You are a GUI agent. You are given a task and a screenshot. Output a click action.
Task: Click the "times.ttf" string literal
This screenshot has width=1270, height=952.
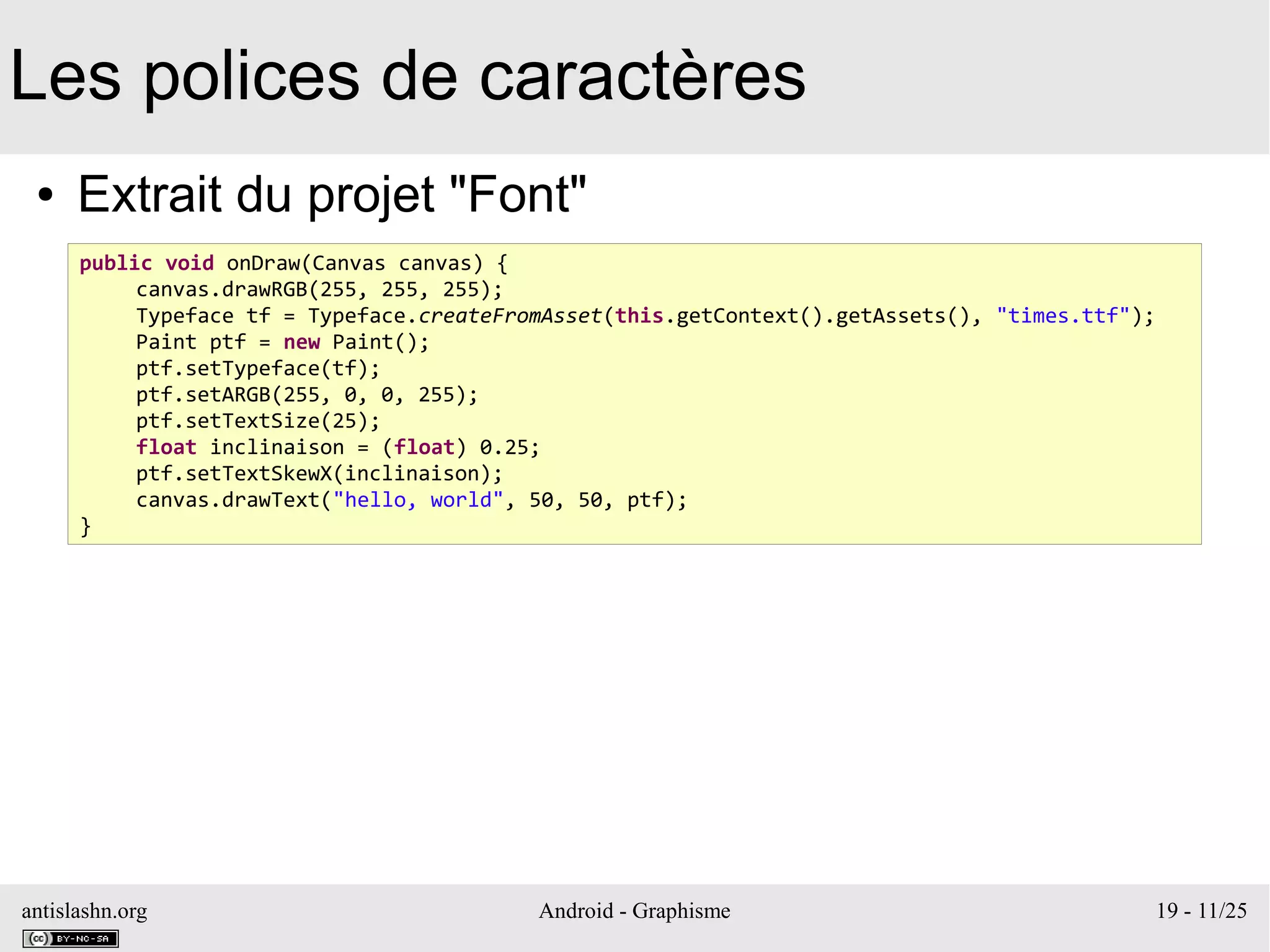coord(1063,316)
